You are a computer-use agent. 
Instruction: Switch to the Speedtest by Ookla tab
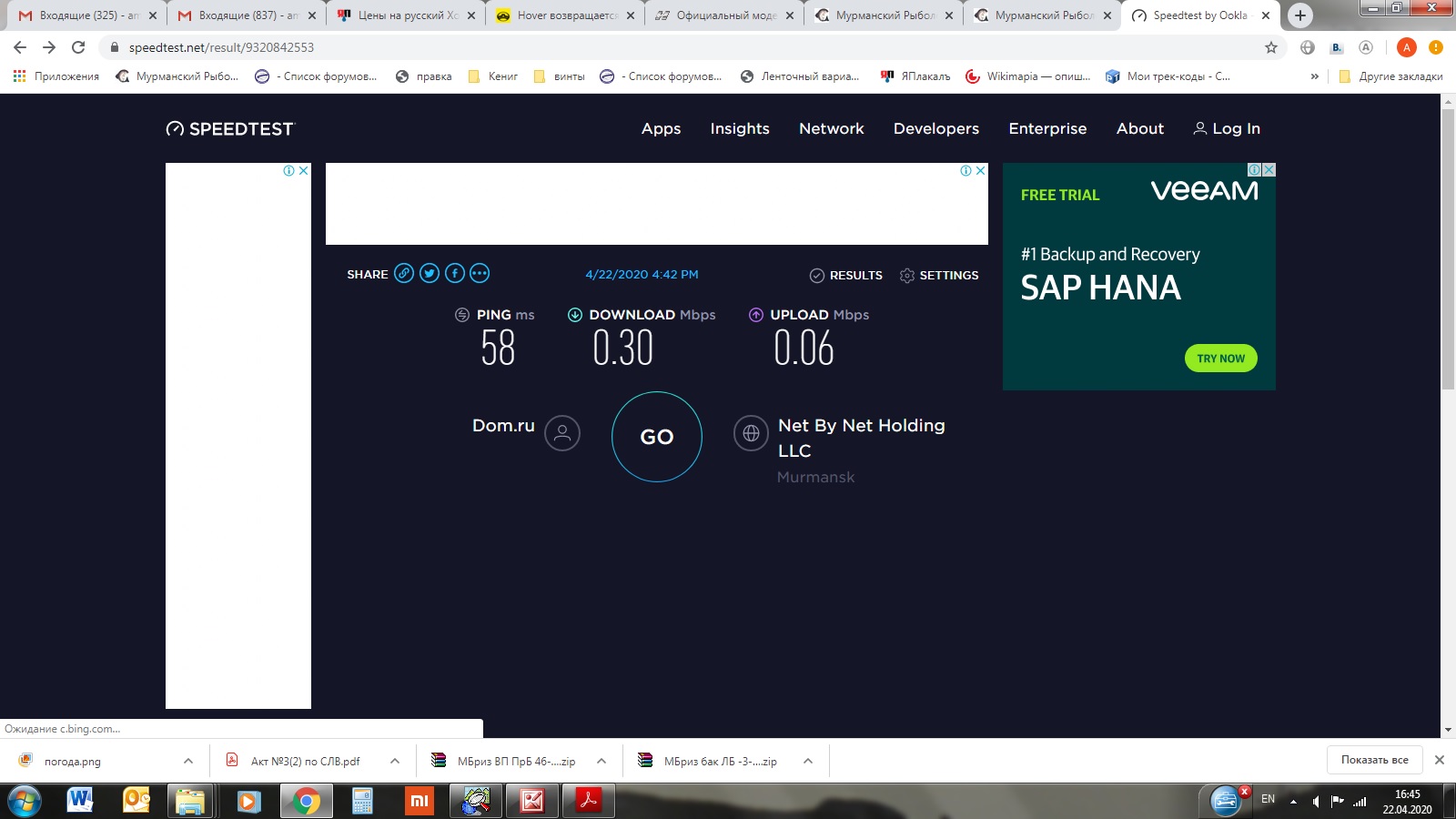pyautogui.click(x=1199, y=15)
